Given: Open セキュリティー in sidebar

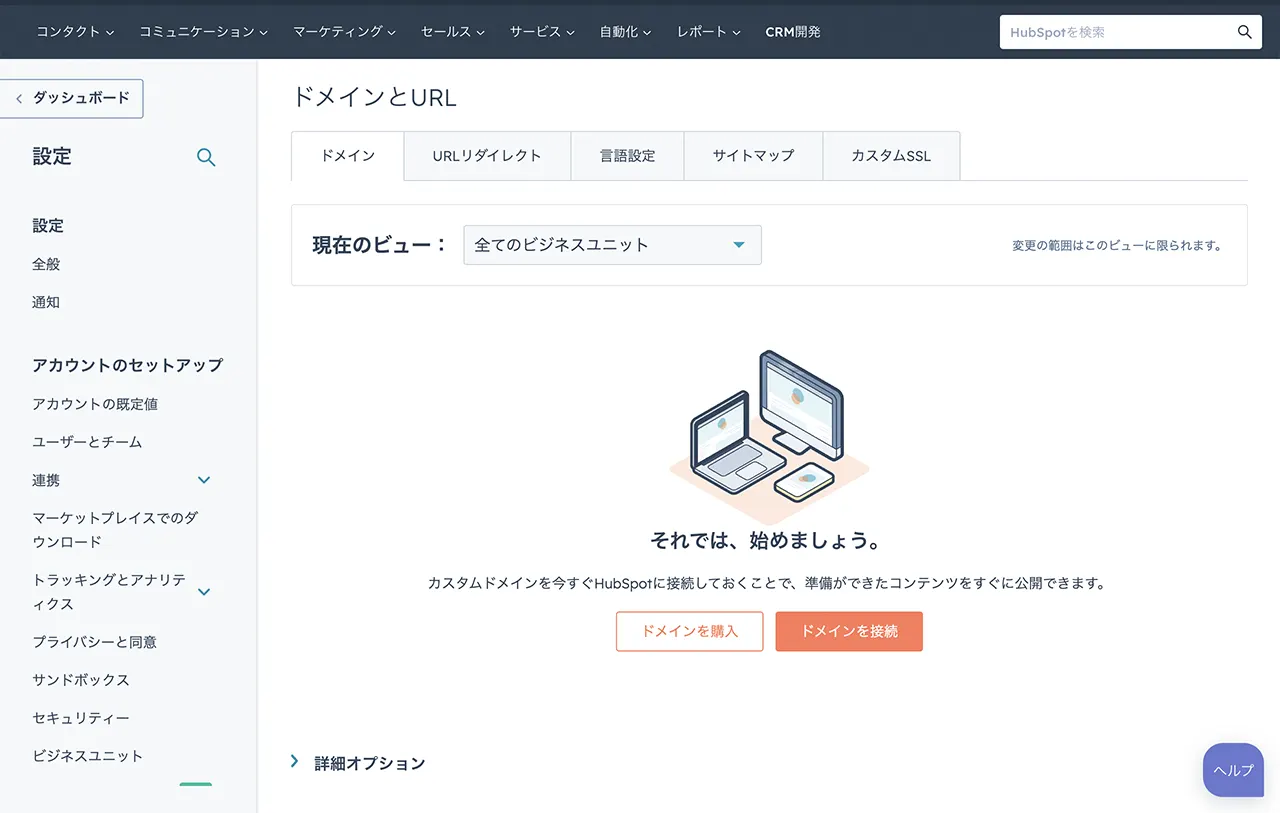Looking at the screenshot, I should (81, 718).
